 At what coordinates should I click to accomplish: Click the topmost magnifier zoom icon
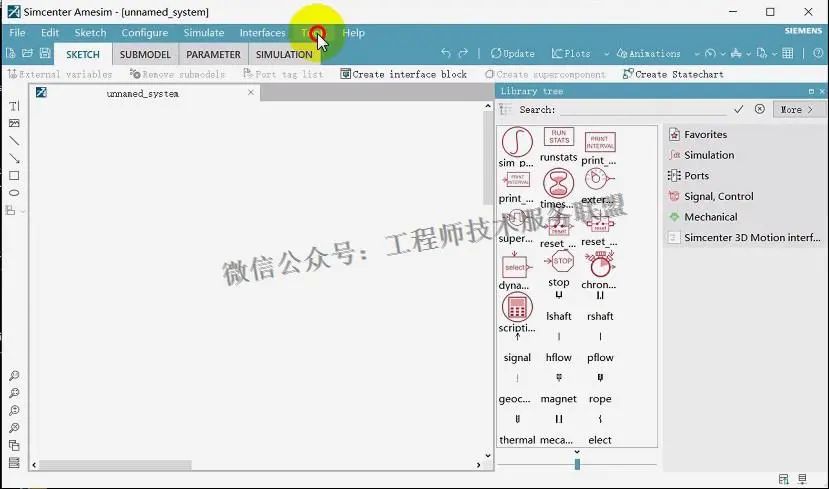click(x=14, y=375)
